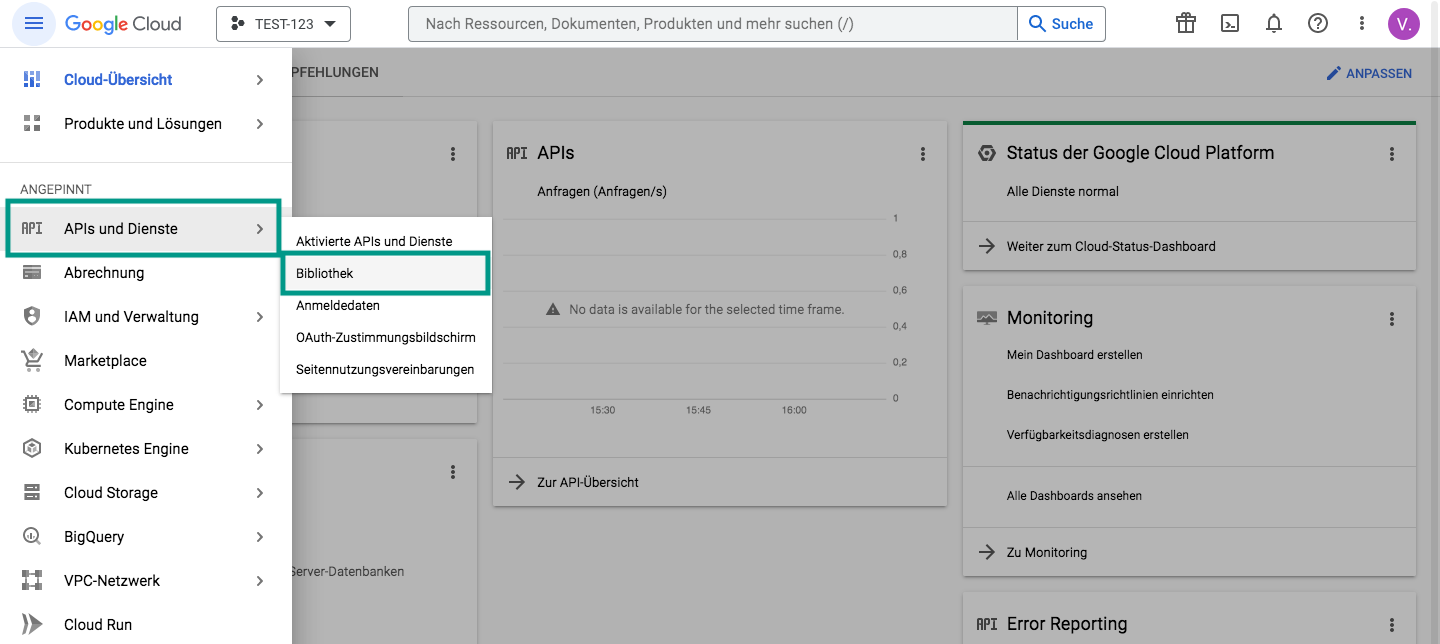Select Bibliothek in the submenu
The height and width of the screenshot is (644, 1440).
386,274
